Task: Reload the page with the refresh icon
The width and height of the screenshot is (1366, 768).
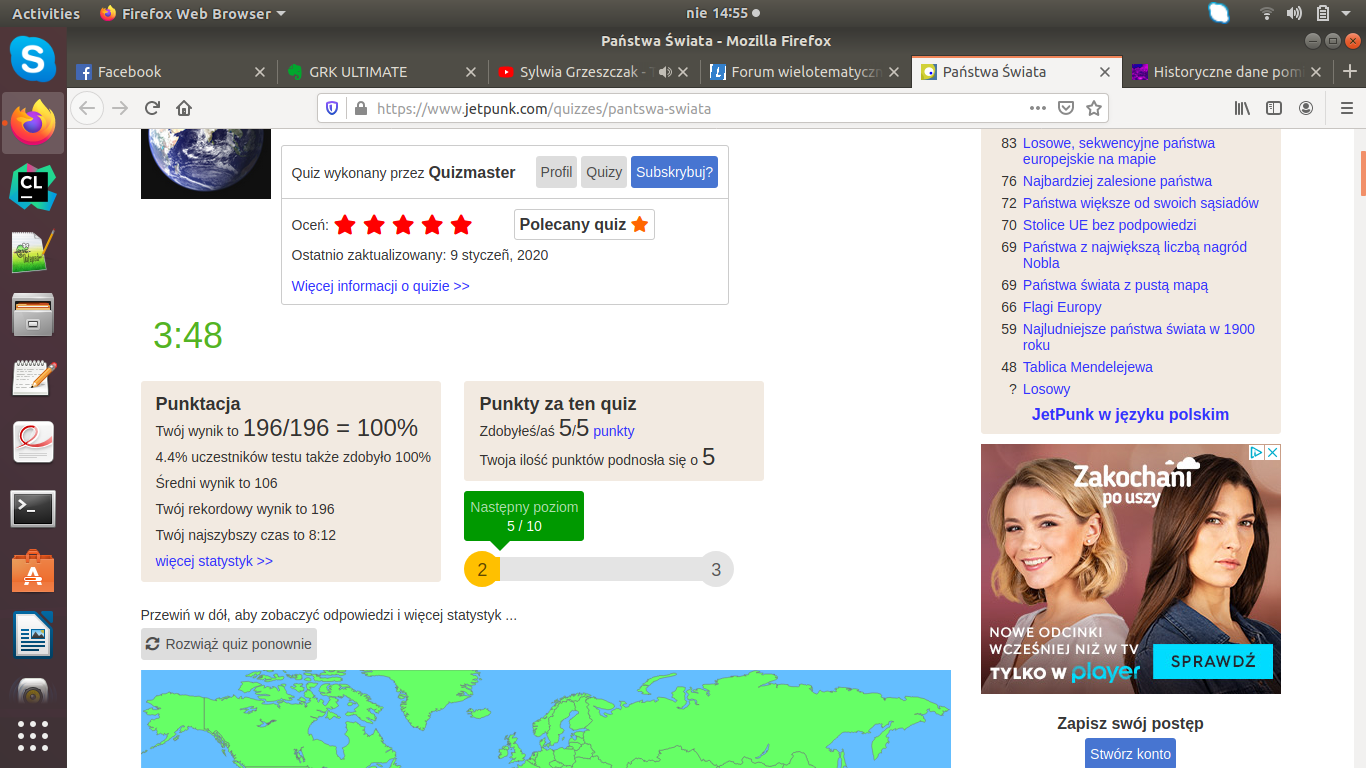Action: click(x=152, y=108)
